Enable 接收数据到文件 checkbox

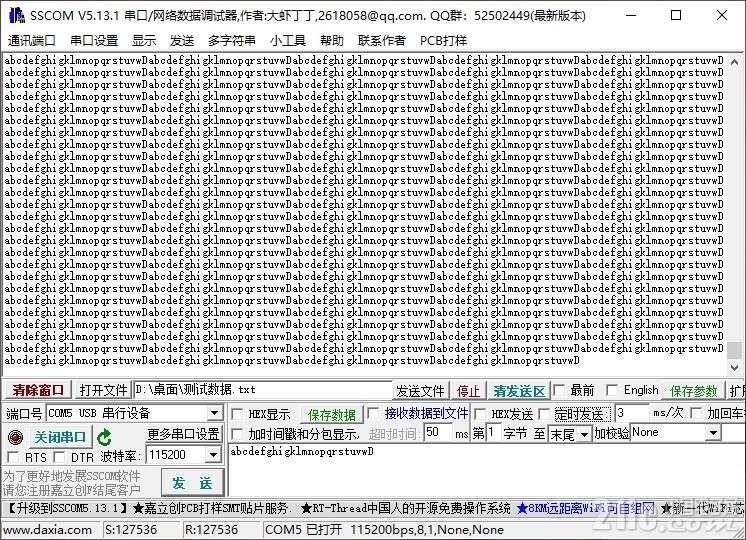click(373, 413)
